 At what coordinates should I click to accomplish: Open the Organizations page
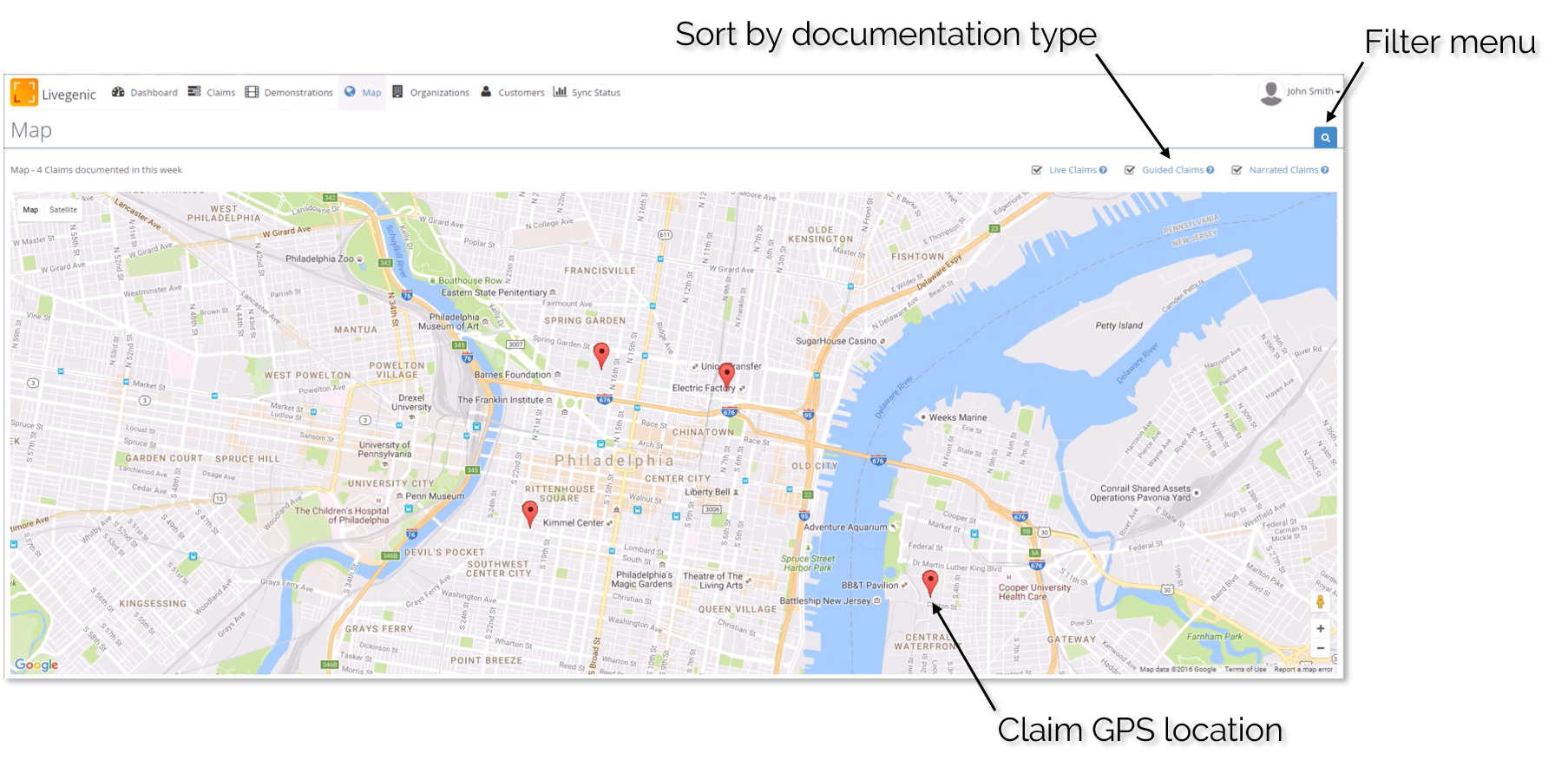430,92
